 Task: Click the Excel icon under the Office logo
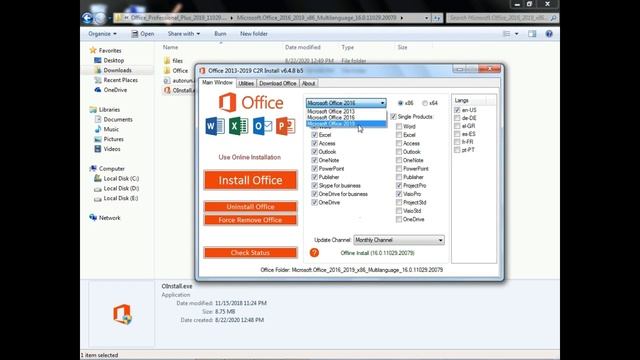(x=238, y=126)
